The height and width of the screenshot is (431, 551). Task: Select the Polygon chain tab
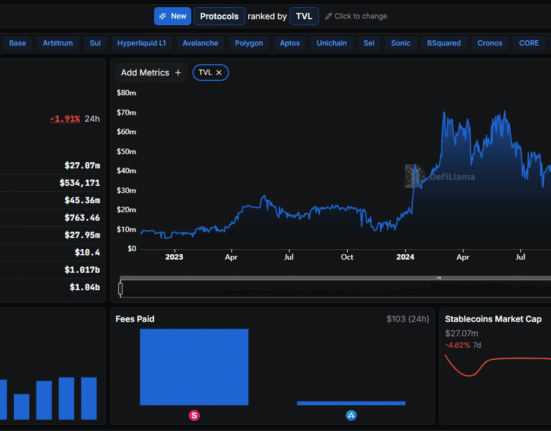(x=249, y=43)
